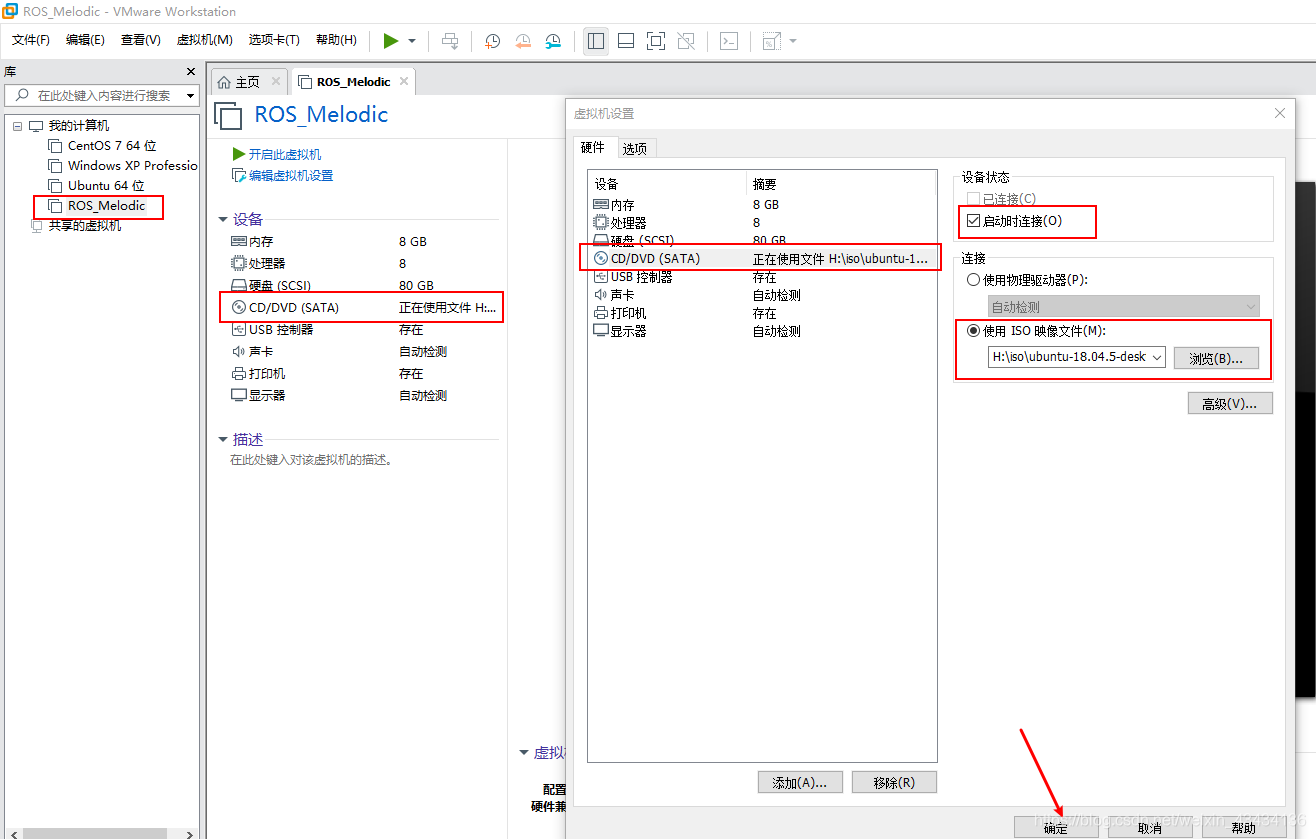Click the Unity mode toolbar icon
Image resolution: width=1316 pixels, height=839 pixels.
(x=686, y=41)
